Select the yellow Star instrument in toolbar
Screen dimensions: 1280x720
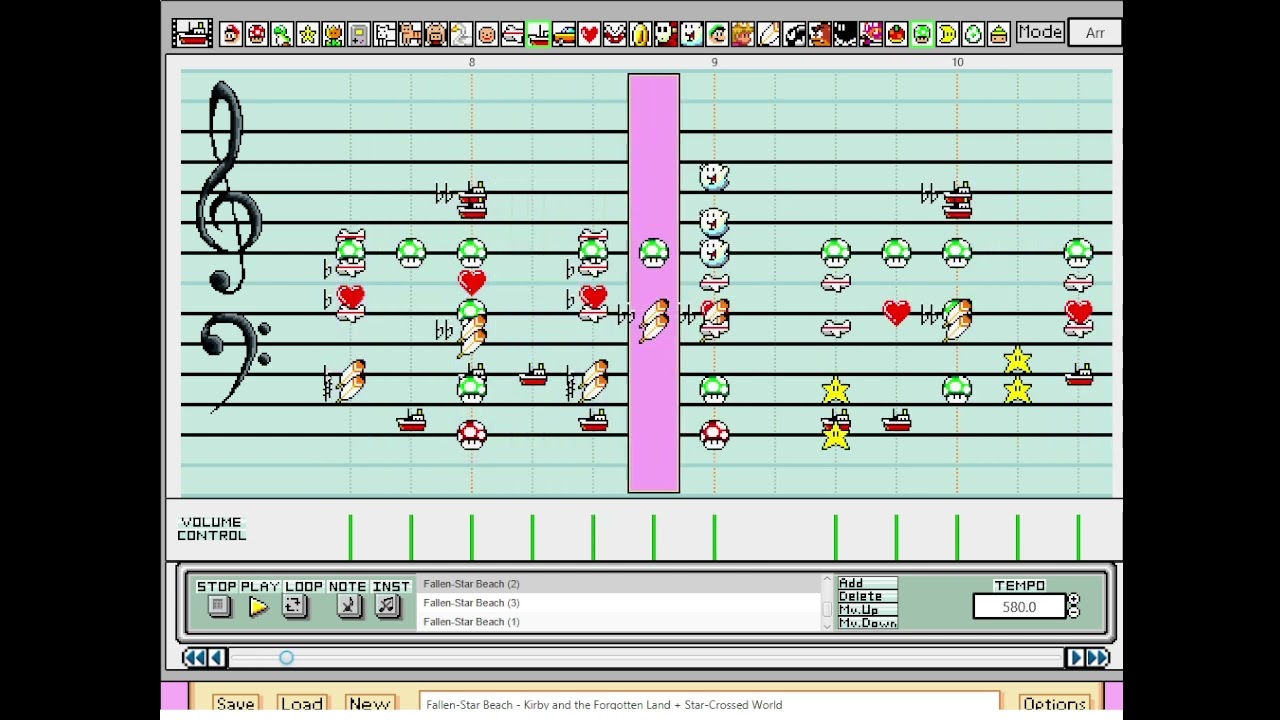click(x=308, y=34)
